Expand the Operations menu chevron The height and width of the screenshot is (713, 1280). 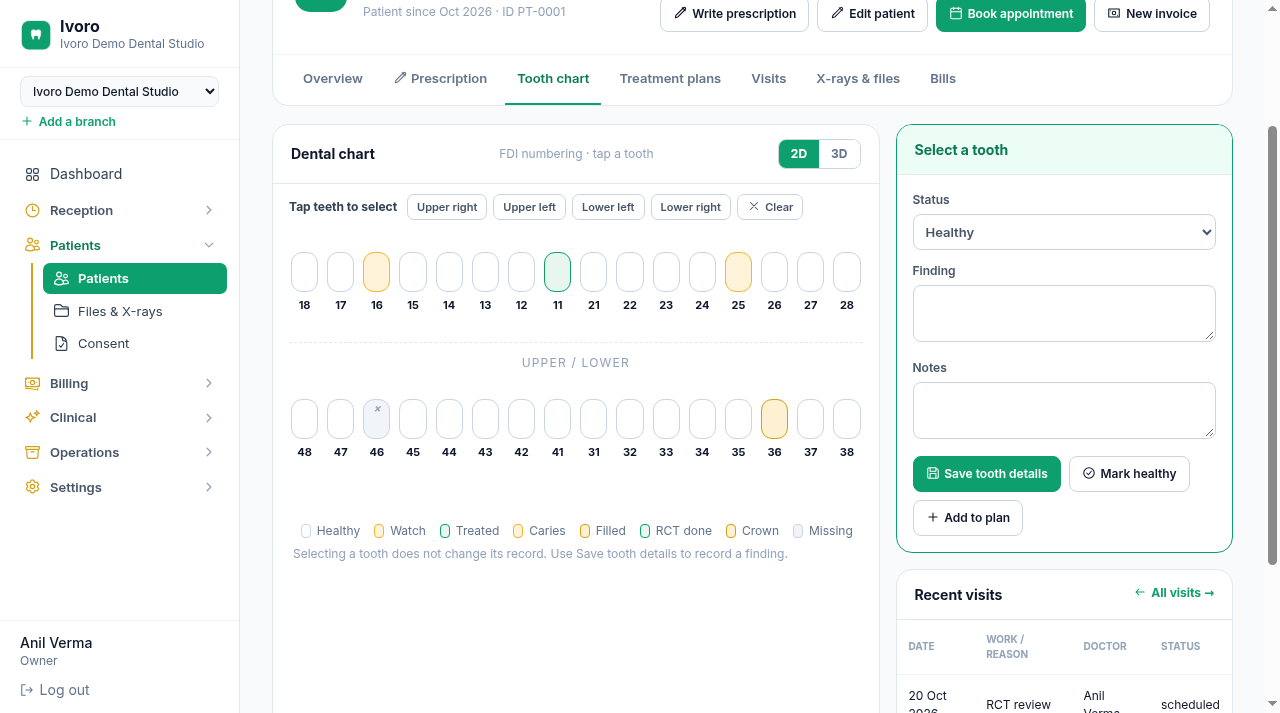(x=209, y=452)
